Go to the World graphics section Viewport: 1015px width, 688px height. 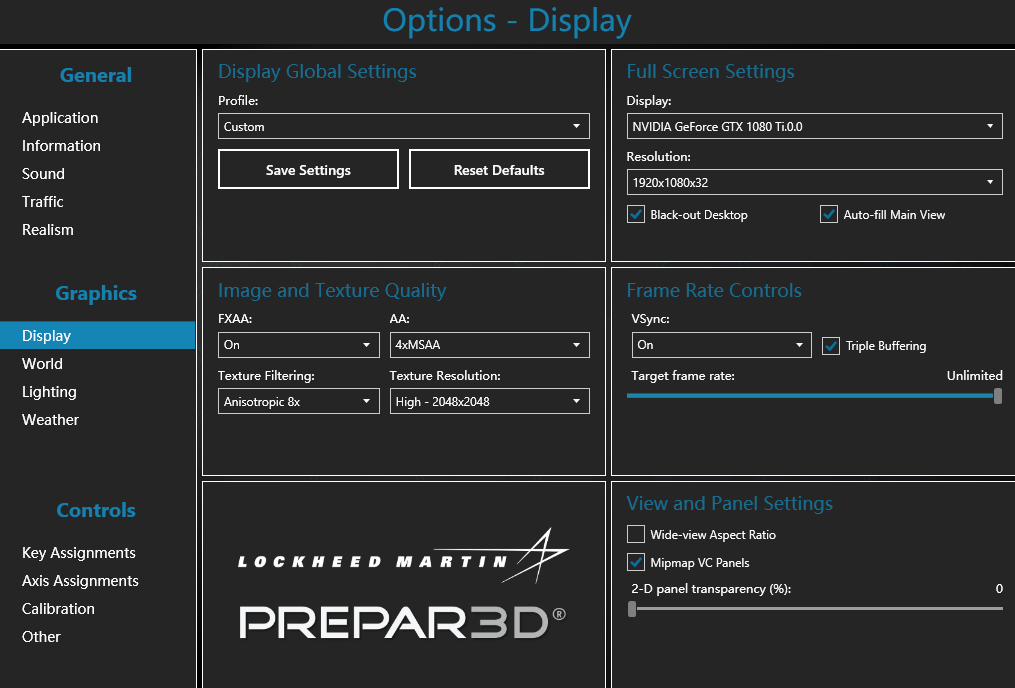click(42, 364)
